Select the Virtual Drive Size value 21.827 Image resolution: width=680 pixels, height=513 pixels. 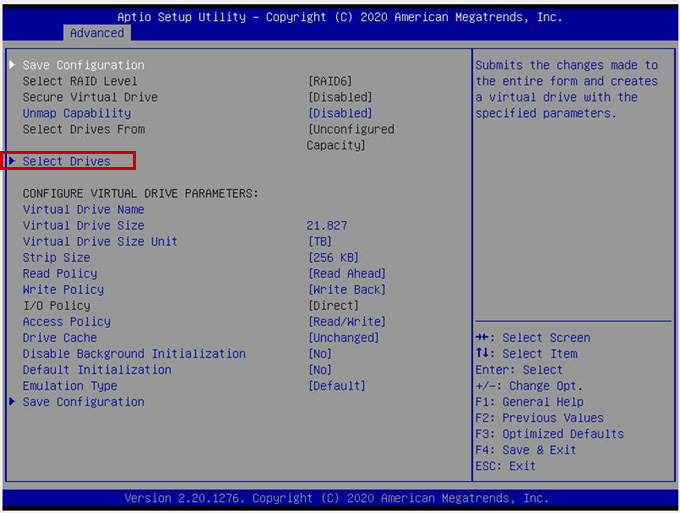[327, 226]
